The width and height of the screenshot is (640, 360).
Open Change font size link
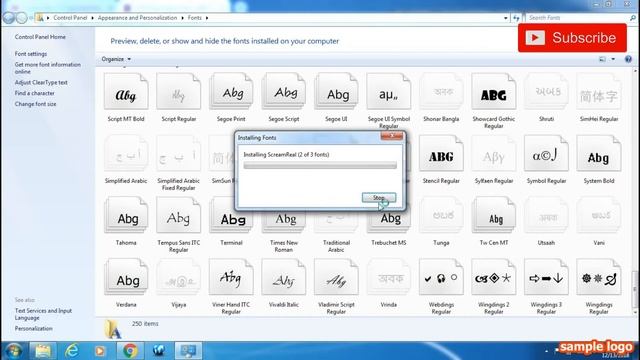click(x=36, y=104)
